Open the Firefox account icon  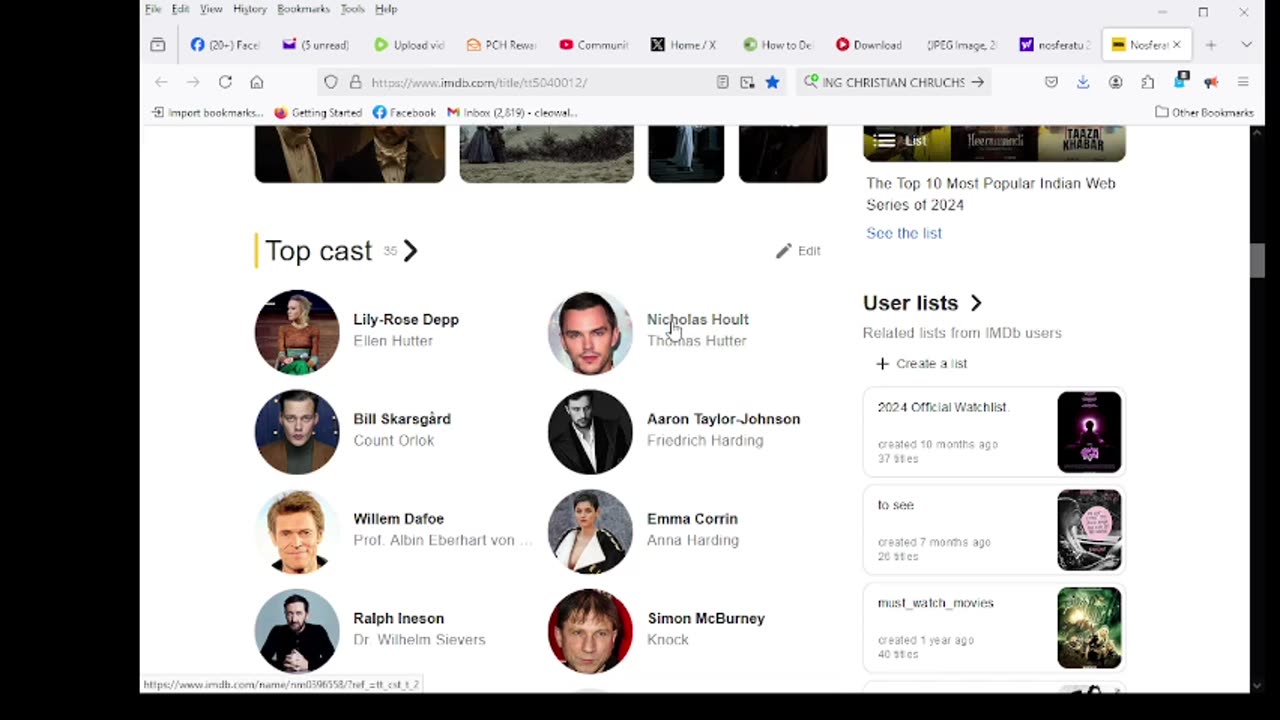coord(1115,82)
